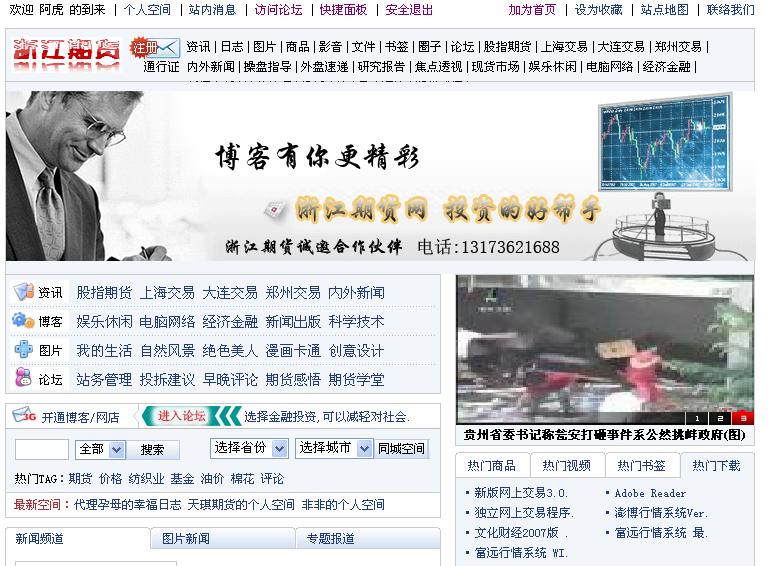
Task: Open 现货市场 in the navigation bar
Action: pos(495,67)
